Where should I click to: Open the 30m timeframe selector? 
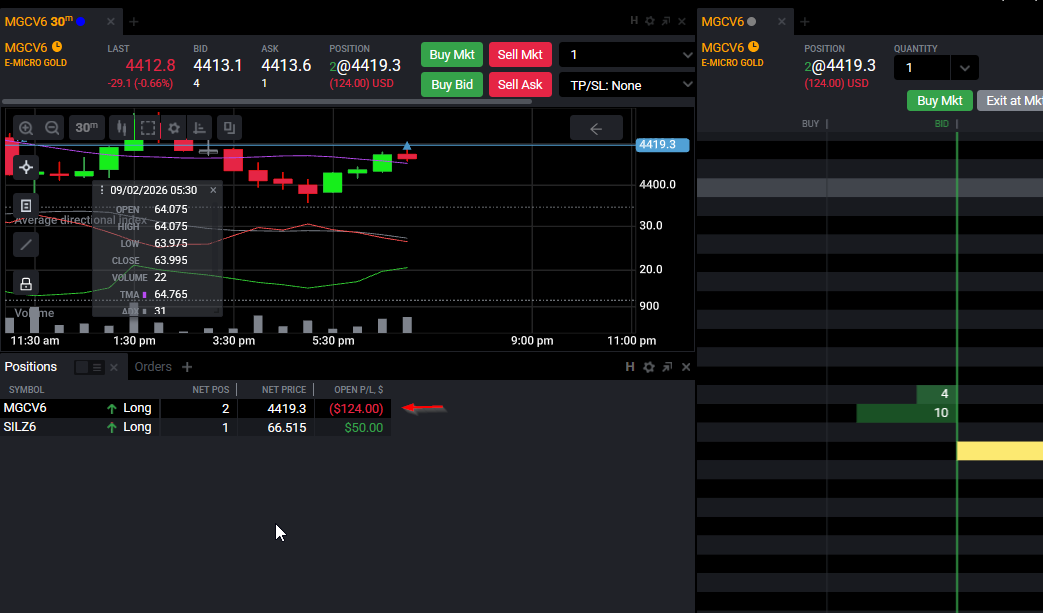click(86, 128)
